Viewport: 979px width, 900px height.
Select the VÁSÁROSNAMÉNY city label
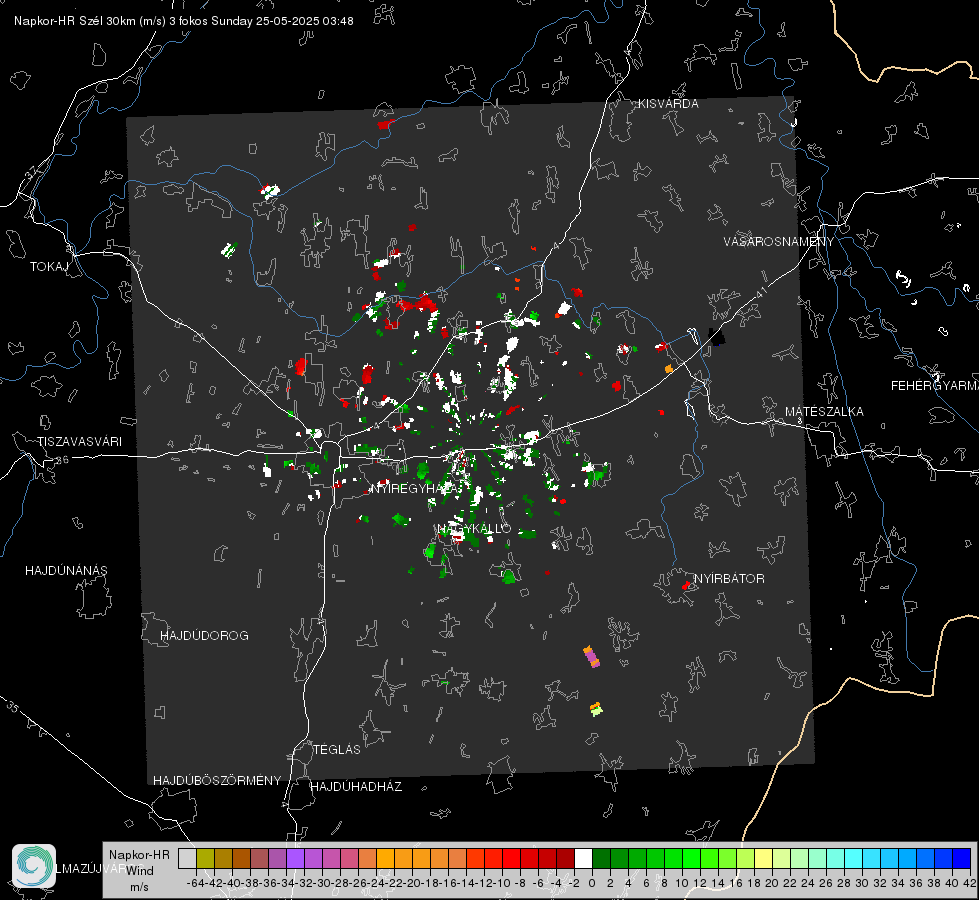[779, 242]
